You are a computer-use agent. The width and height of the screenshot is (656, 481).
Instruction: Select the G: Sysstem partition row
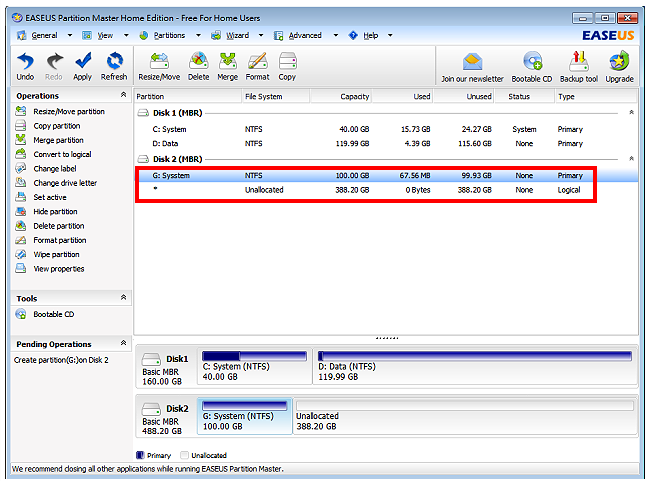(x=386, y=176)
